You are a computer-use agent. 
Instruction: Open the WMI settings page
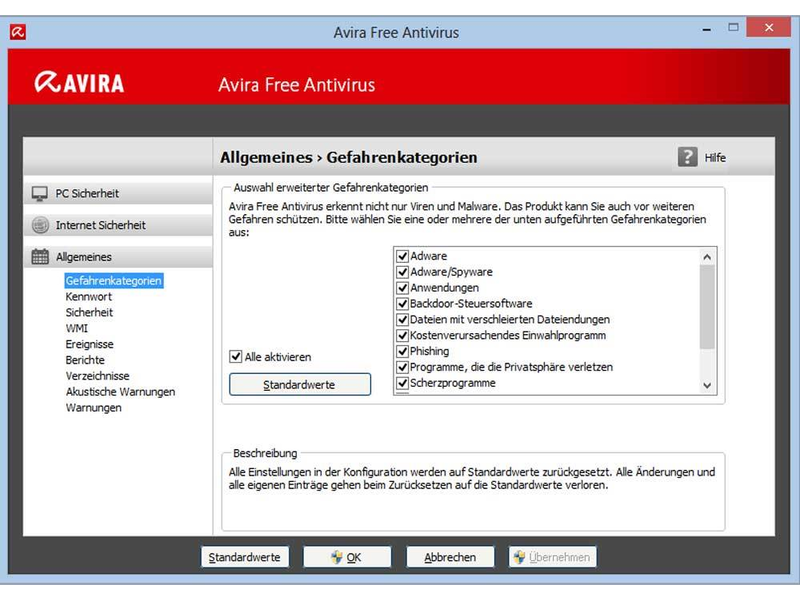(77, 328)
